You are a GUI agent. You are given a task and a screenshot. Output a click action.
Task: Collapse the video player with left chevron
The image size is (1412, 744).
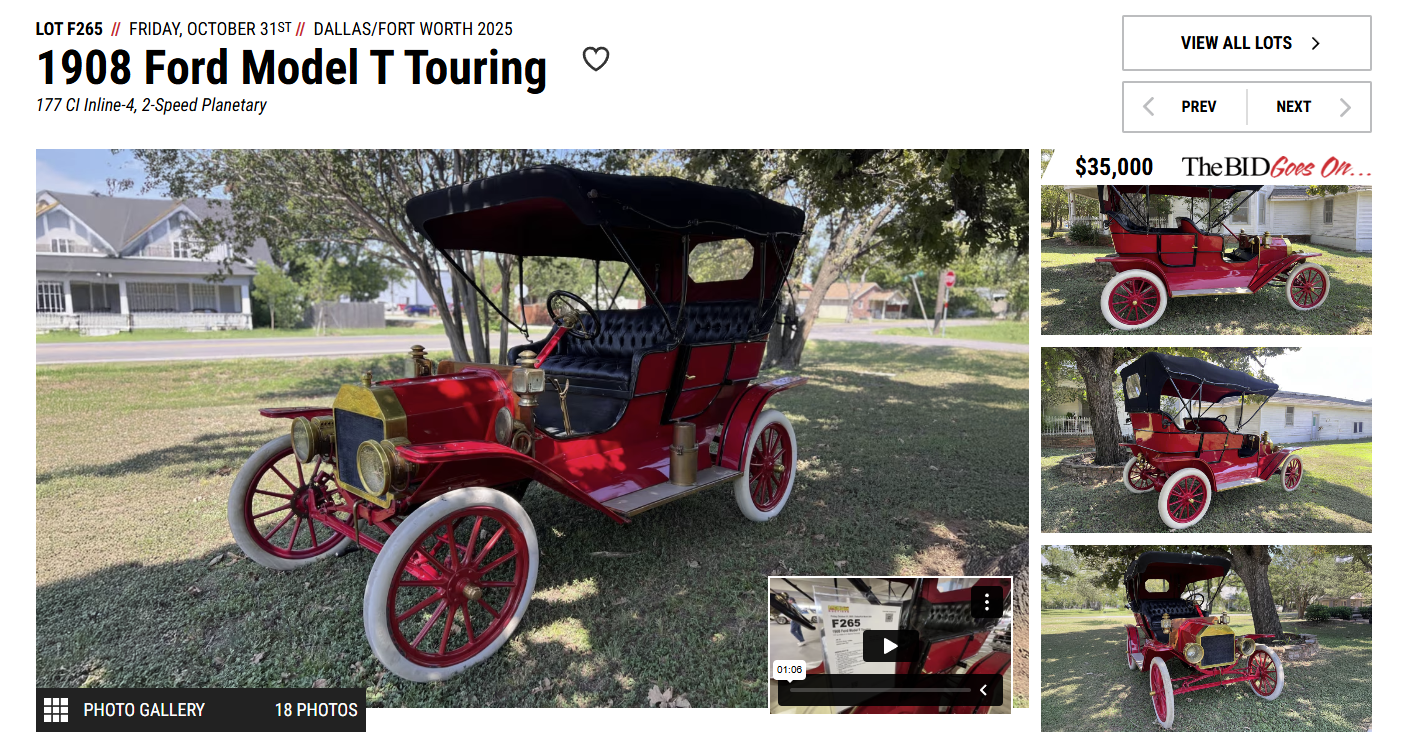point(983,690)
